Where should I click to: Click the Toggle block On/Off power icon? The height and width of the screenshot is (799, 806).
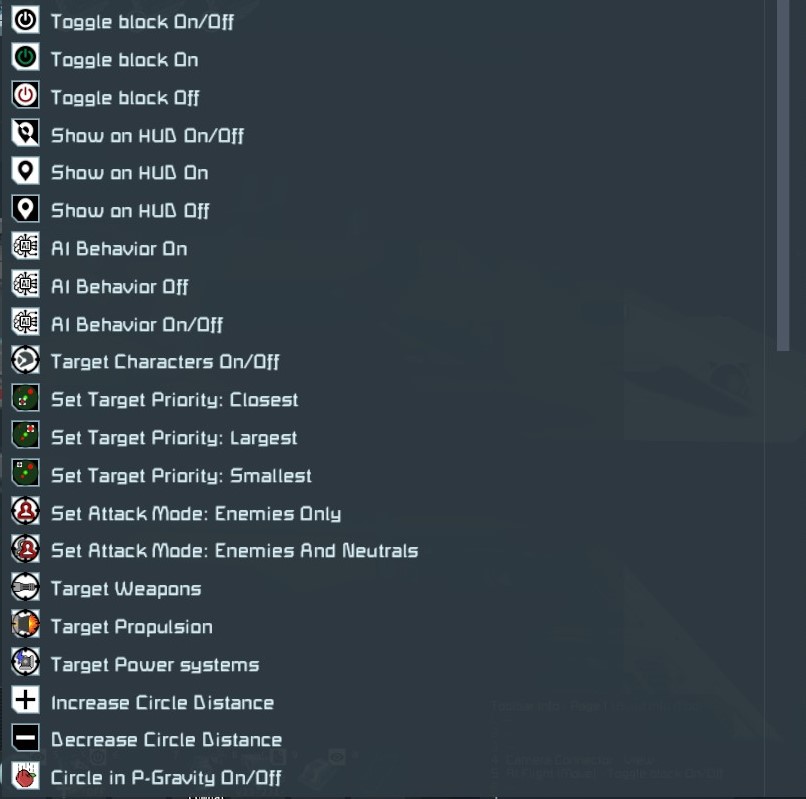tap(25, 20)
